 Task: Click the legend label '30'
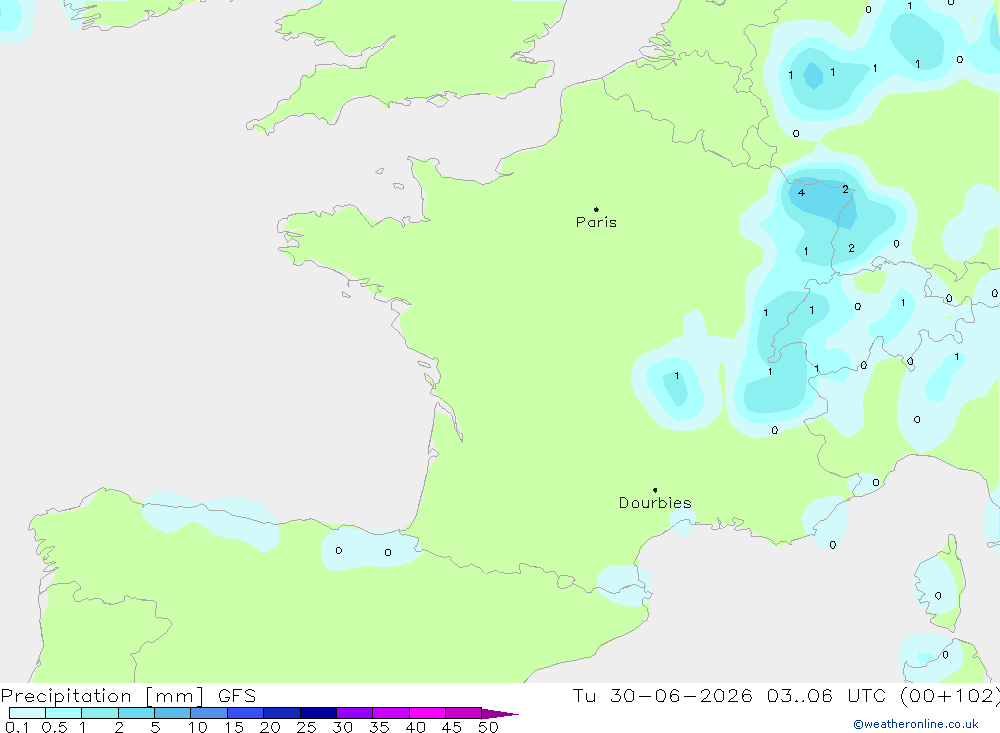342,727
